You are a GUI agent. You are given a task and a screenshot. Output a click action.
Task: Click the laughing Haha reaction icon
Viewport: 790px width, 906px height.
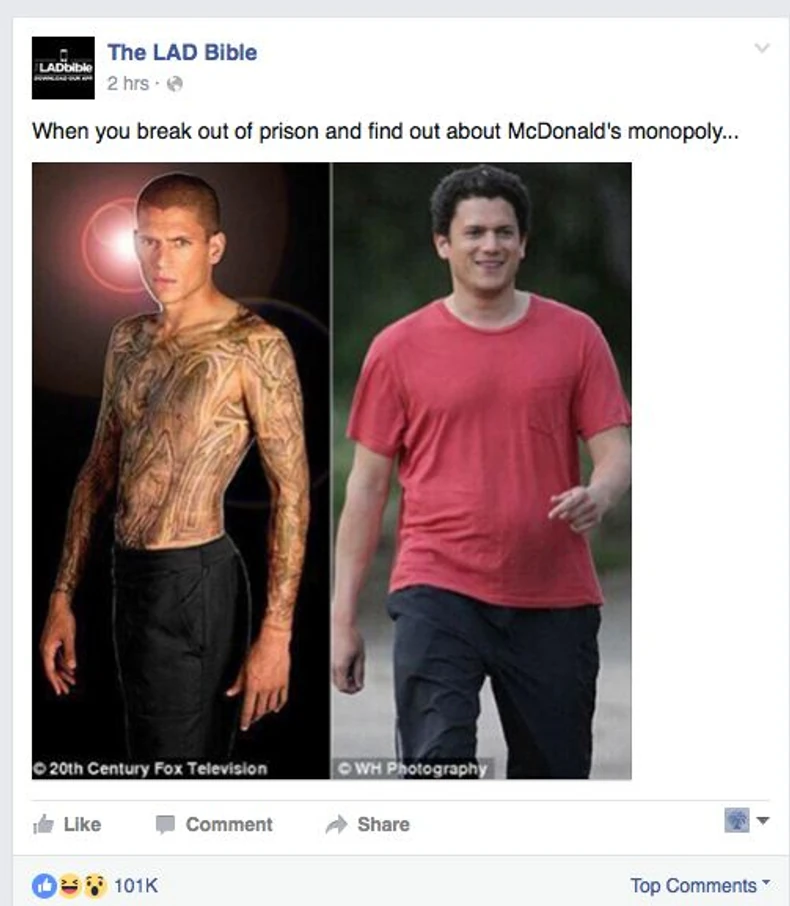[70, 885]
